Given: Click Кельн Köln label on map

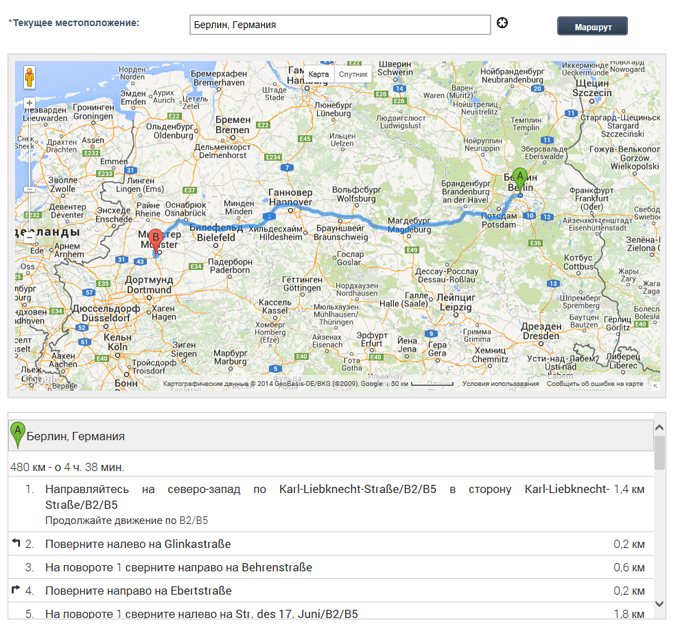Looking at the screenshot, I should (118, 342).
